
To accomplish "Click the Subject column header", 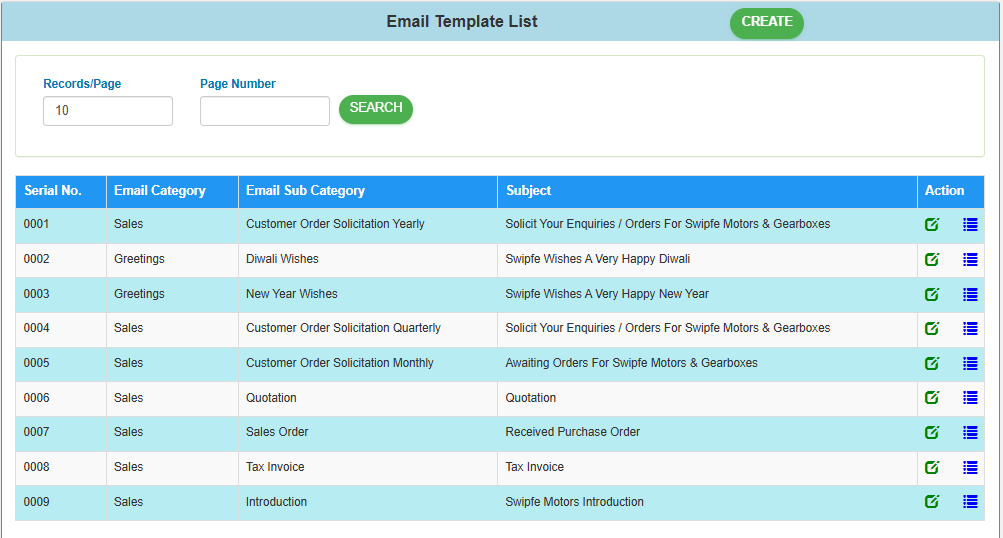I will (528, 191).
